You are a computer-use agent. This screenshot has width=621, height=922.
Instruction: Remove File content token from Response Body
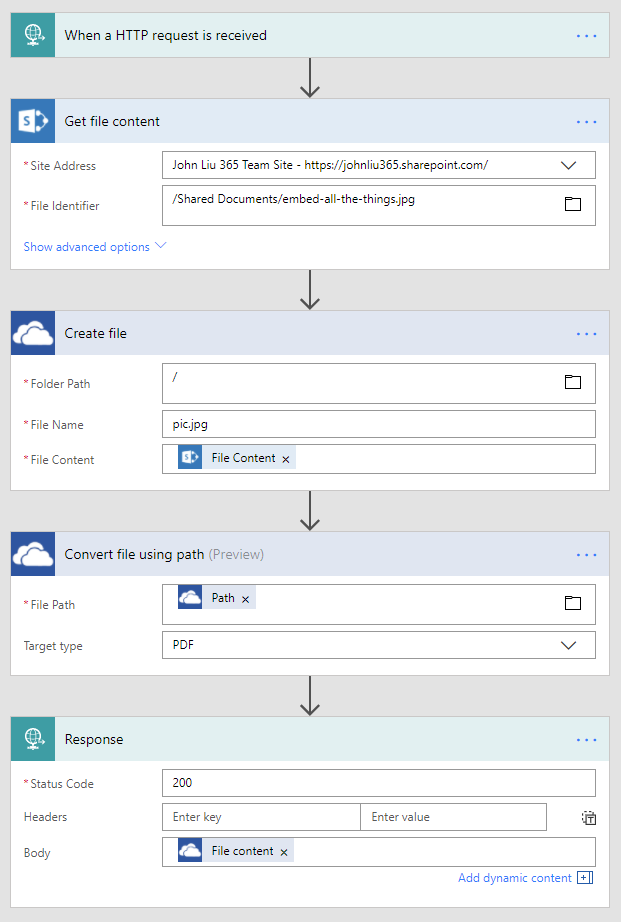coord(284,852)
